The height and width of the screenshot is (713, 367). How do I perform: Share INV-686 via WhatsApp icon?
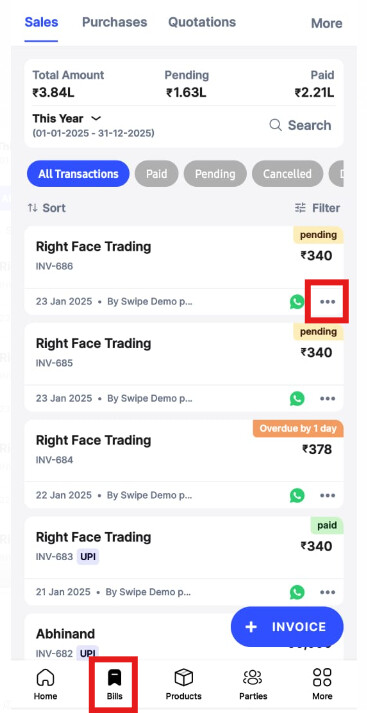click(297, 301)
